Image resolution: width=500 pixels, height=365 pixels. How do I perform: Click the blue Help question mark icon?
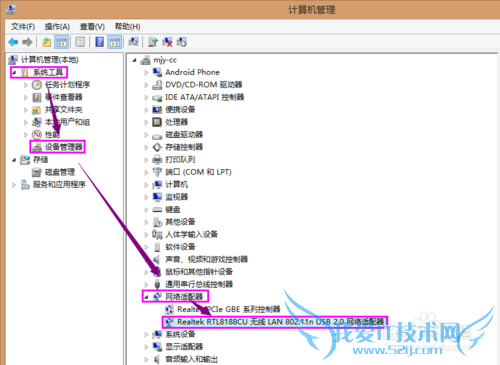(99, 42)
